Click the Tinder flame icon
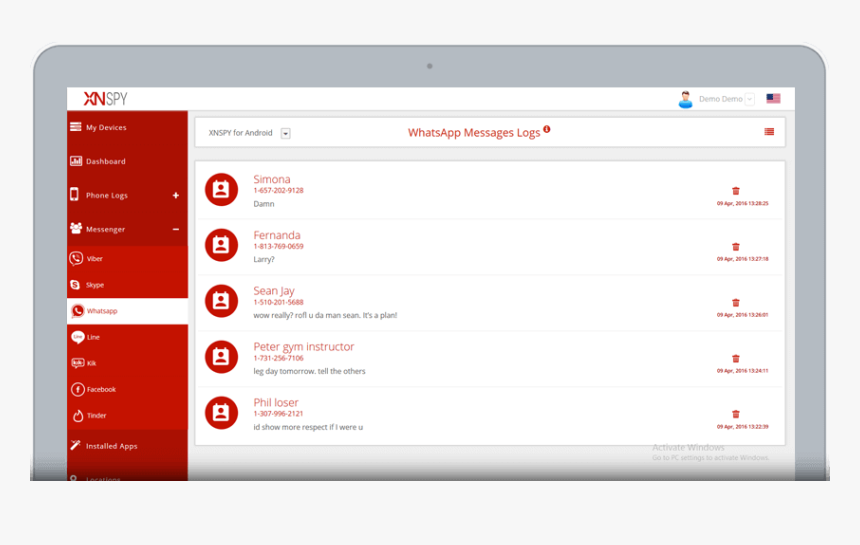 tap(78, 416)
